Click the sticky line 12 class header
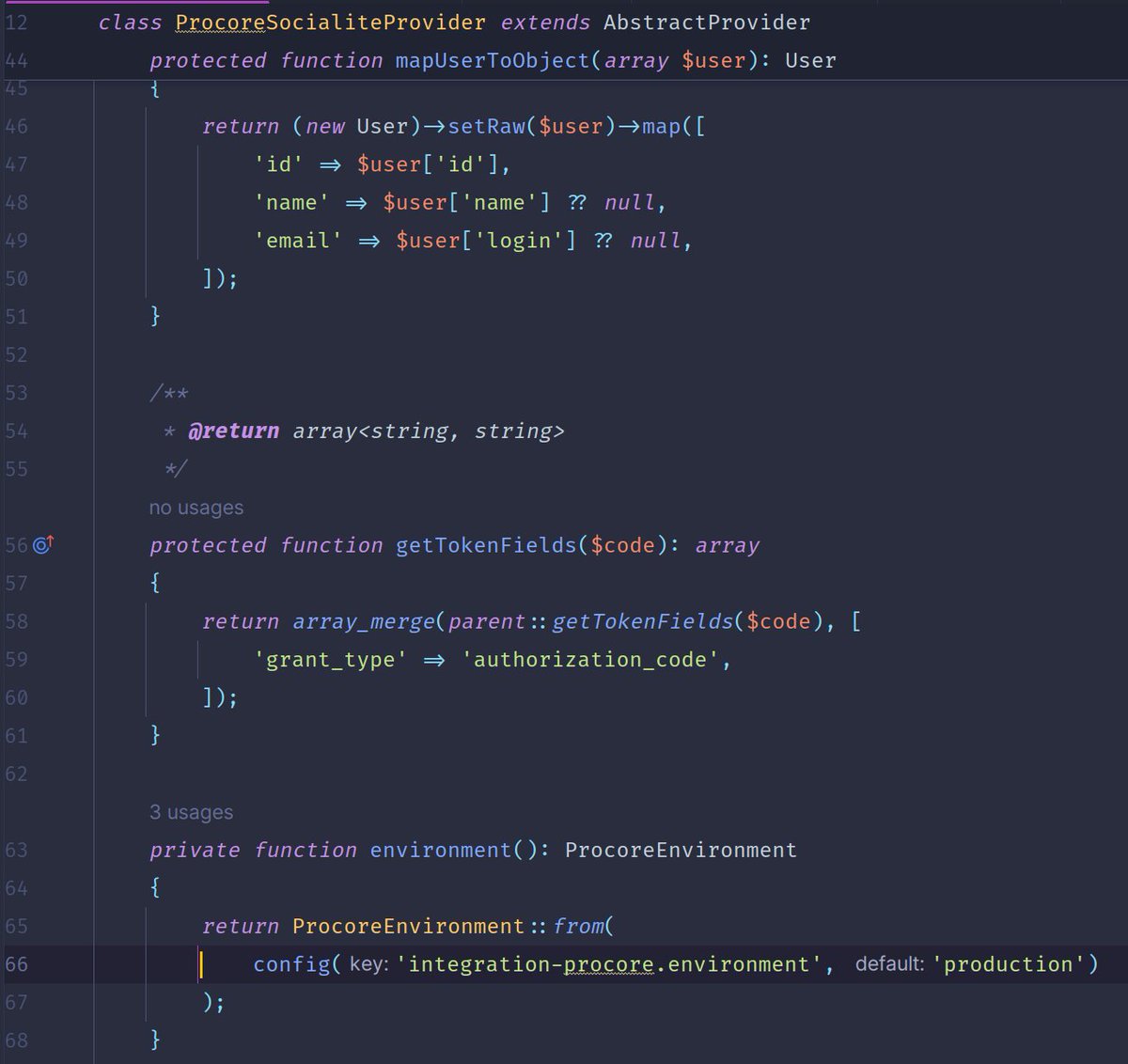Screen dimensions: 1128x1064 pos(564,22)
